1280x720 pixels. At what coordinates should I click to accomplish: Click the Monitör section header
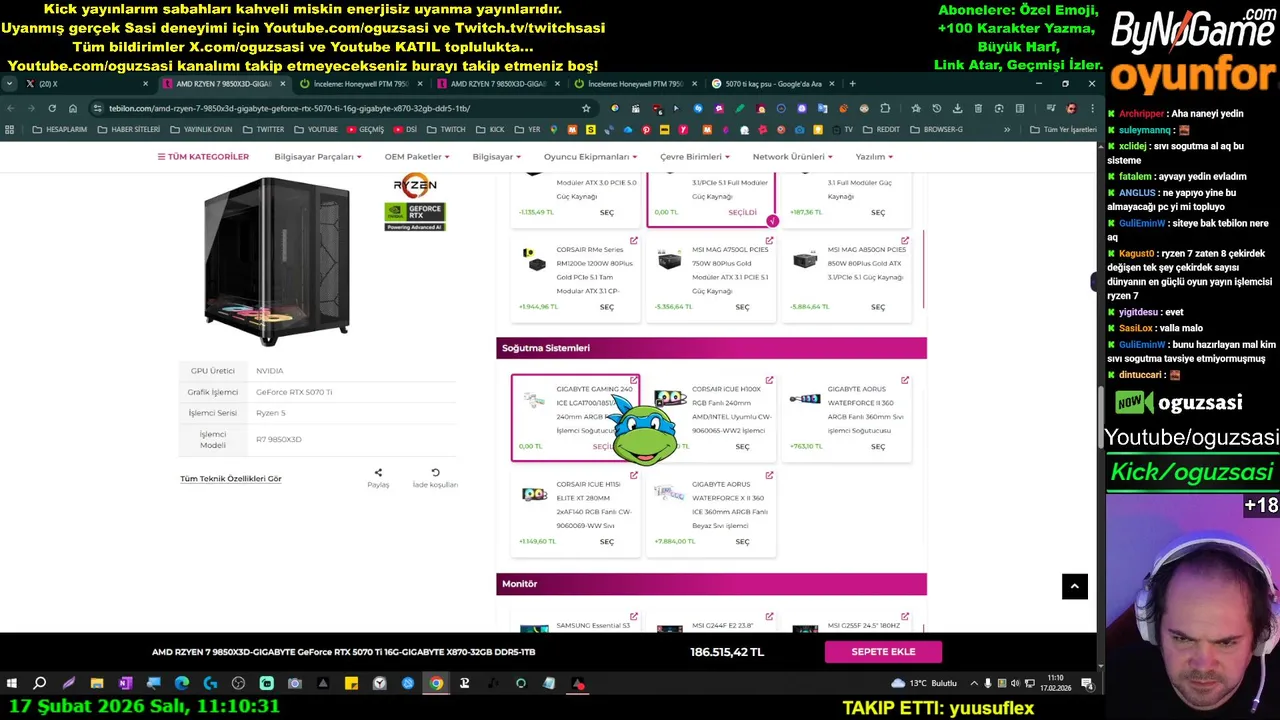pos(711,584)
